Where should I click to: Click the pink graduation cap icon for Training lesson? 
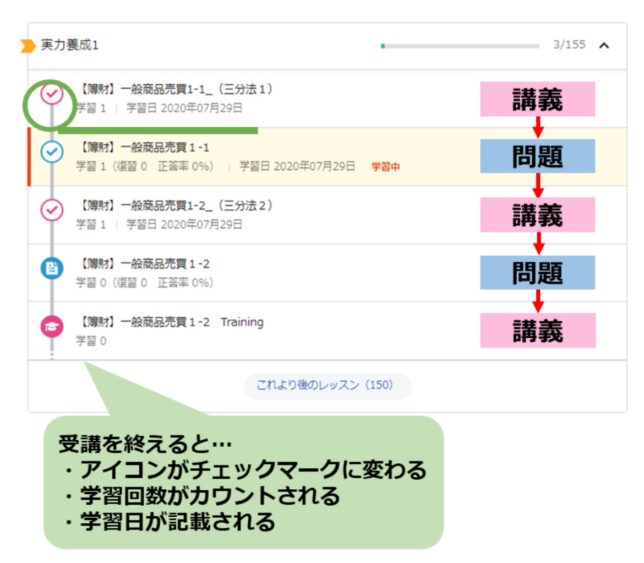52,326
